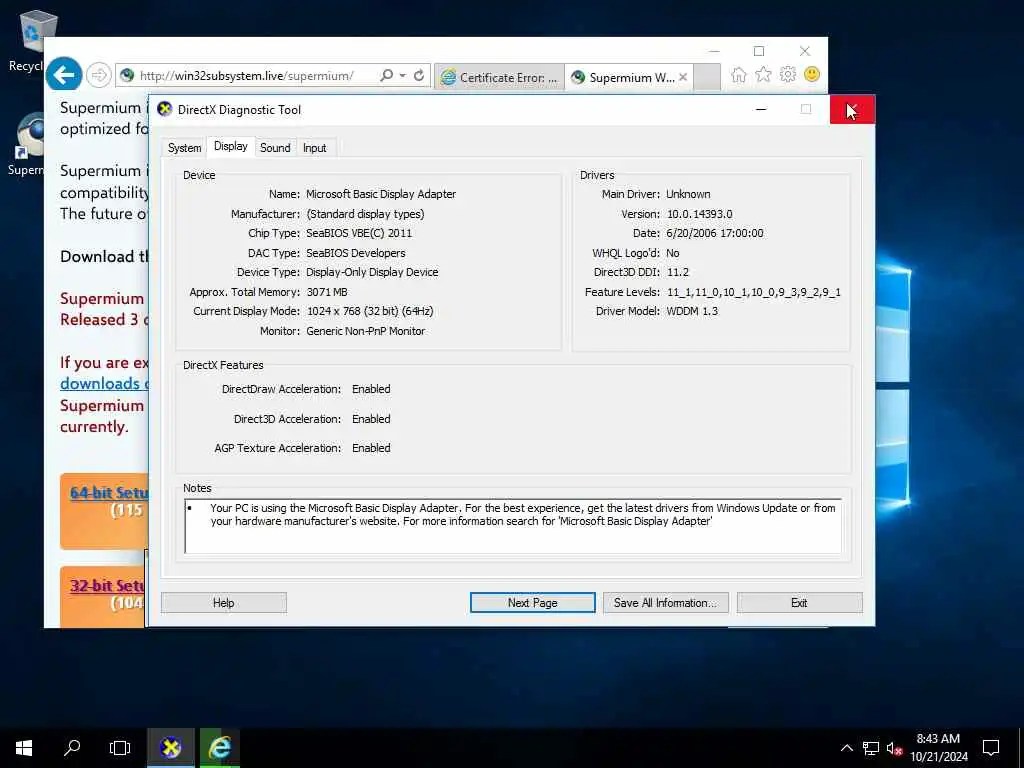Screen dimensions: 1024x768
Task: Click the Internet Explorer home icon
Action: click(739, 74)
